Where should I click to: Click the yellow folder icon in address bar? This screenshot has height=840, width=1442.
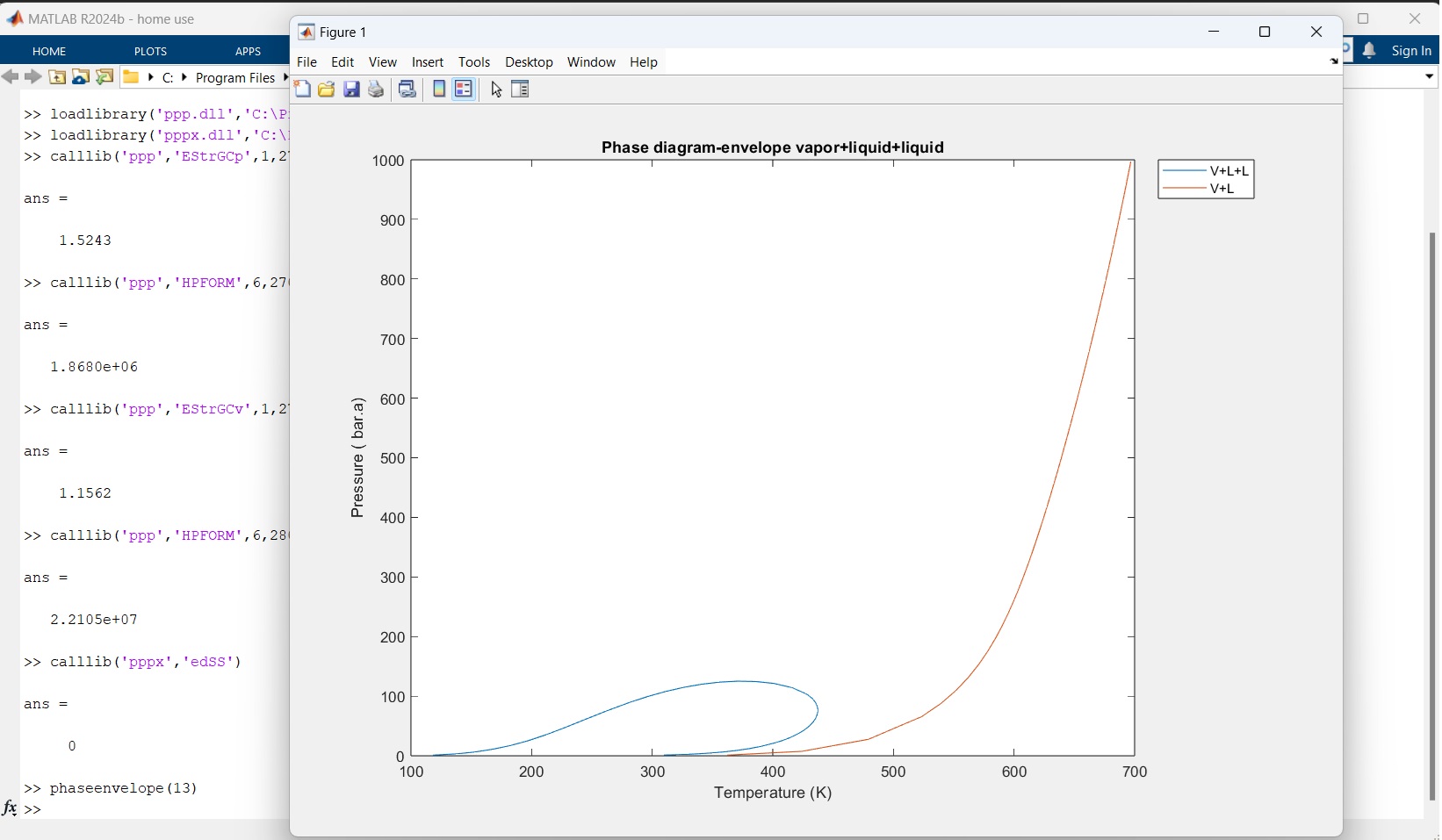tap(131, 76)
